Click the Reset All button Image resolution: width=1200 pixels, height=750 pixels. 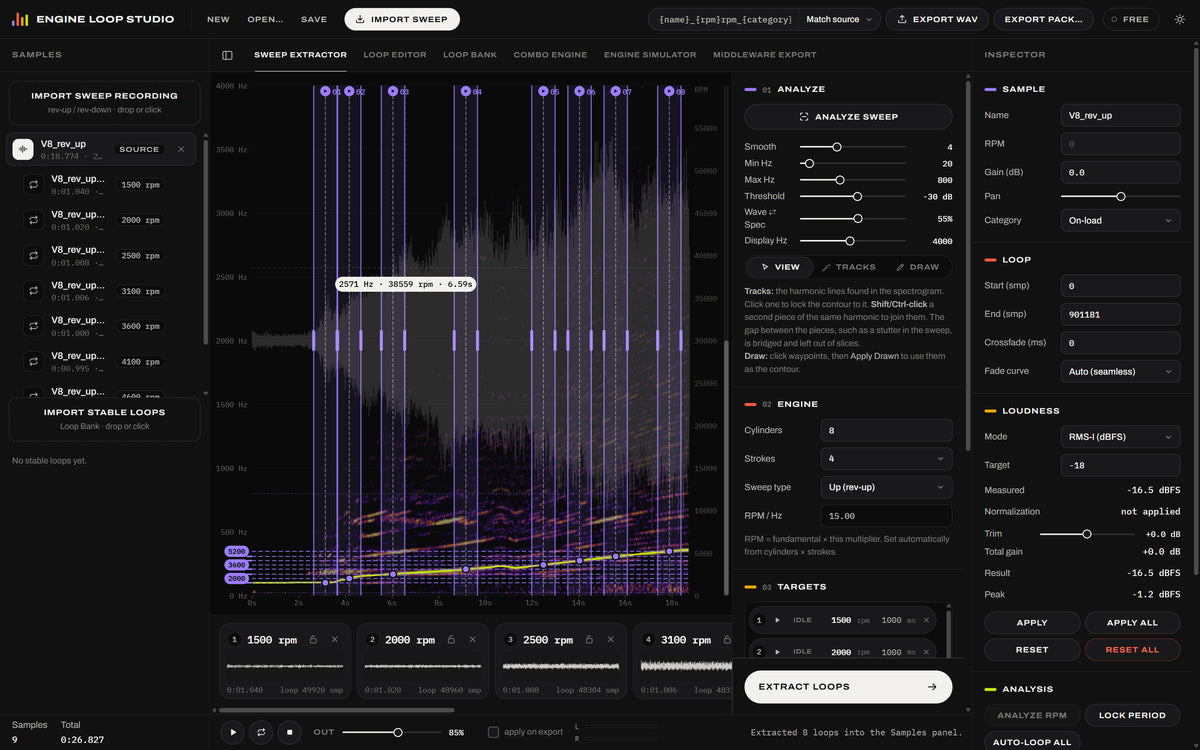coord(1132,649)
